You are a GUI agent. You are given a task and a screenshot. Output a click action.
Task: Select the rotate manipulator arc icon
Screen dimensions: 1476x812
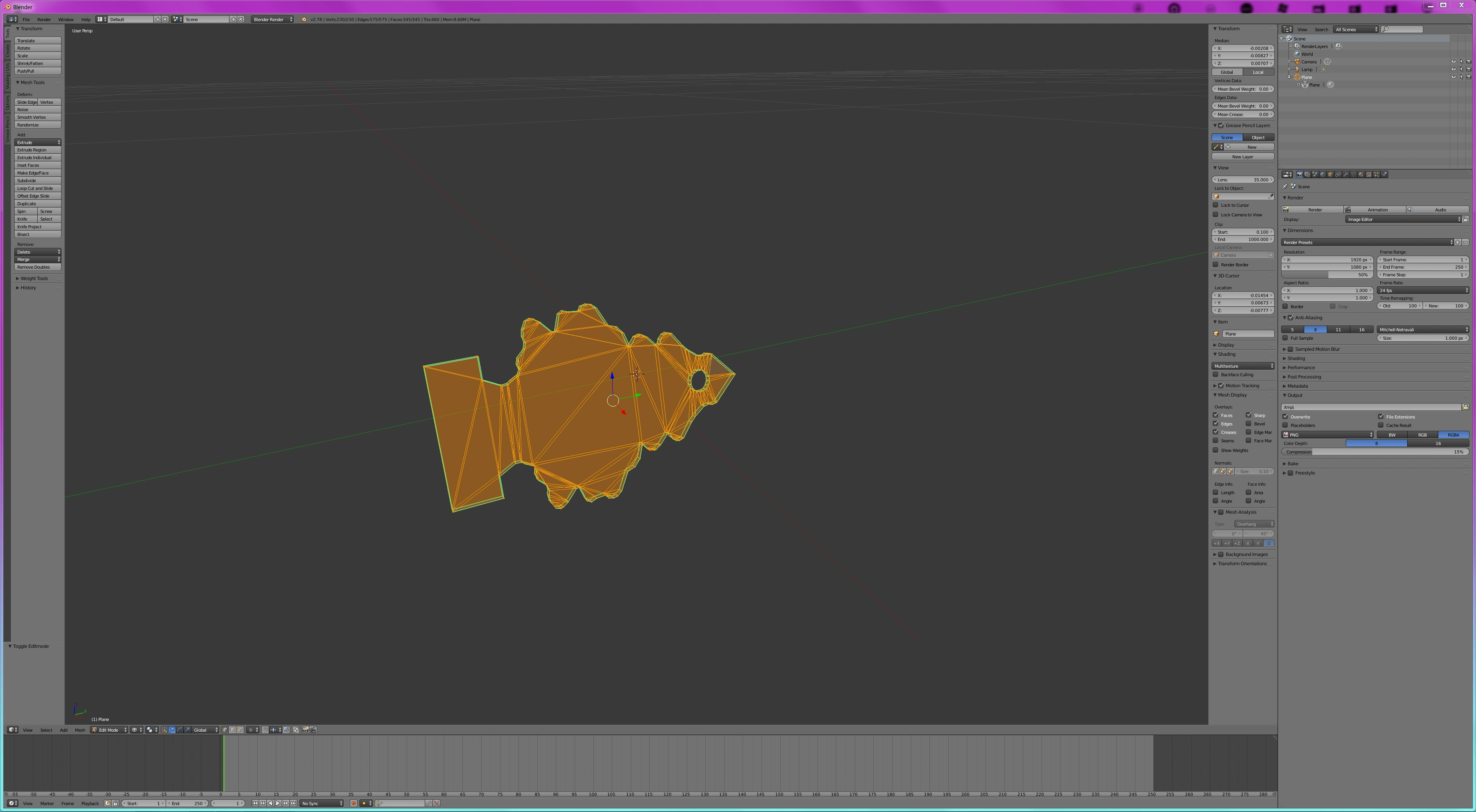[180, 730]
